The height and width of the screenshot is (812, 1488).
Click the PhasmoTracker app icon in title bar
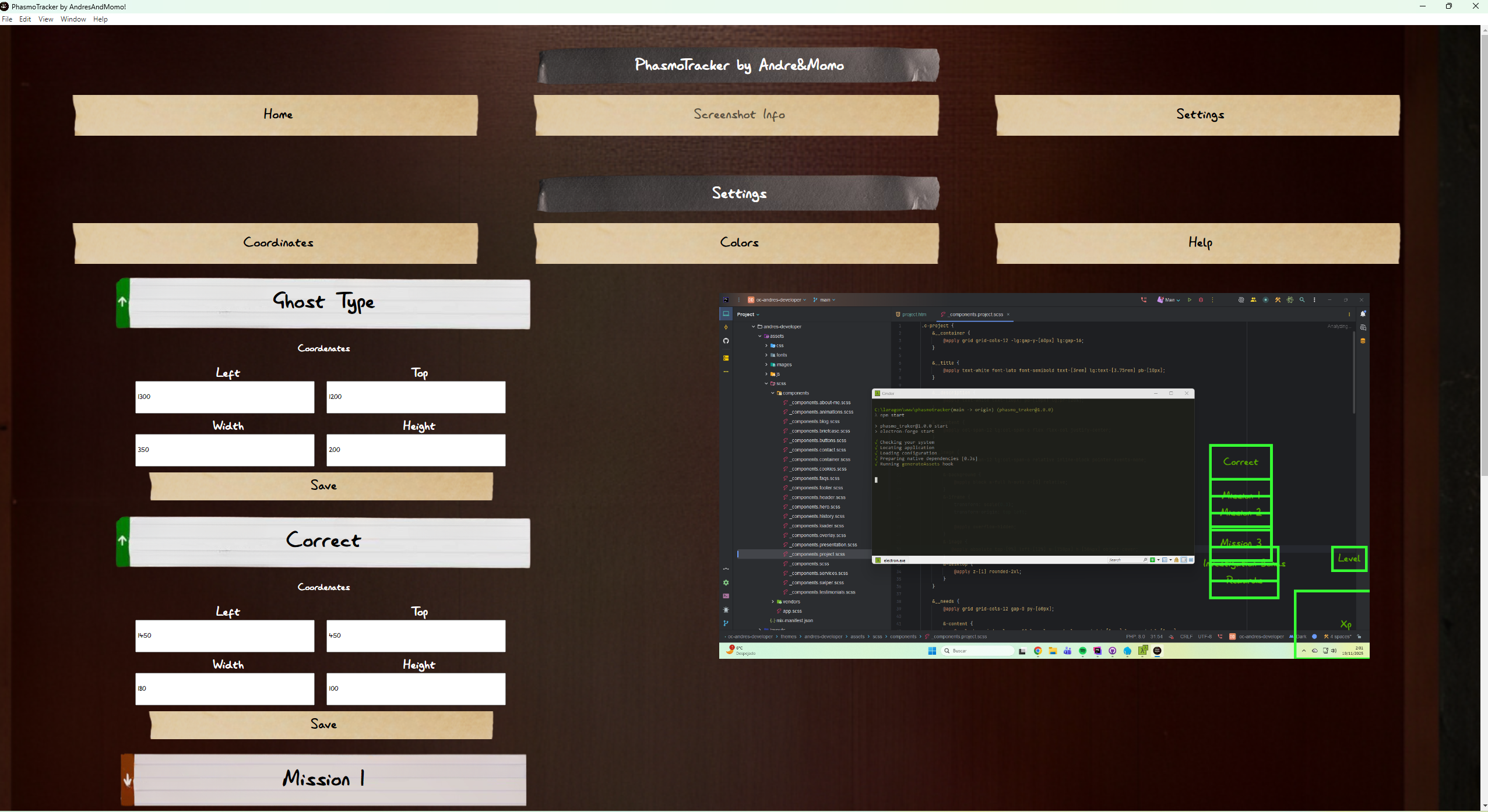(5, 6)
